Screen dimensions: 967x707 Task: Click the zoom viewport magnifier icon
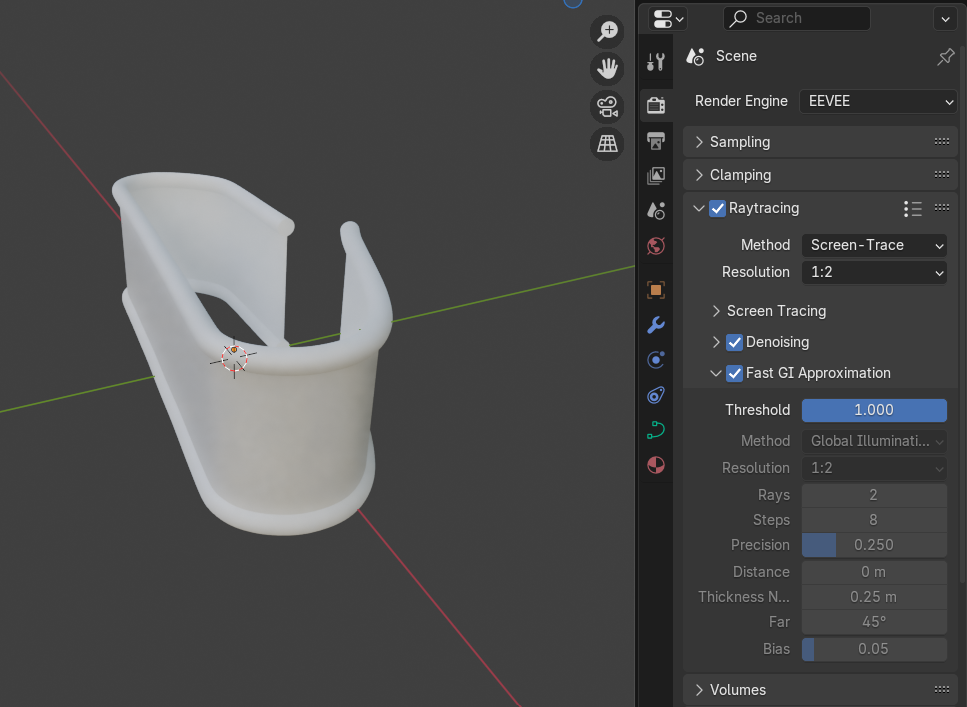coord(607,31)
